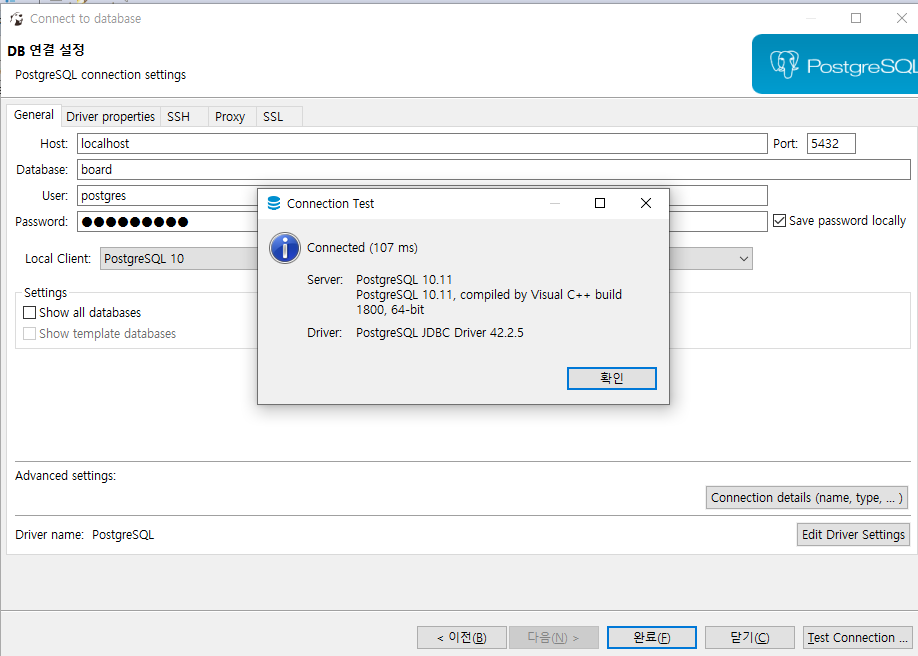Click the 닫기(C) close button
The width and height of the screenshot is (918, 656).
click(x=749, y=637)
